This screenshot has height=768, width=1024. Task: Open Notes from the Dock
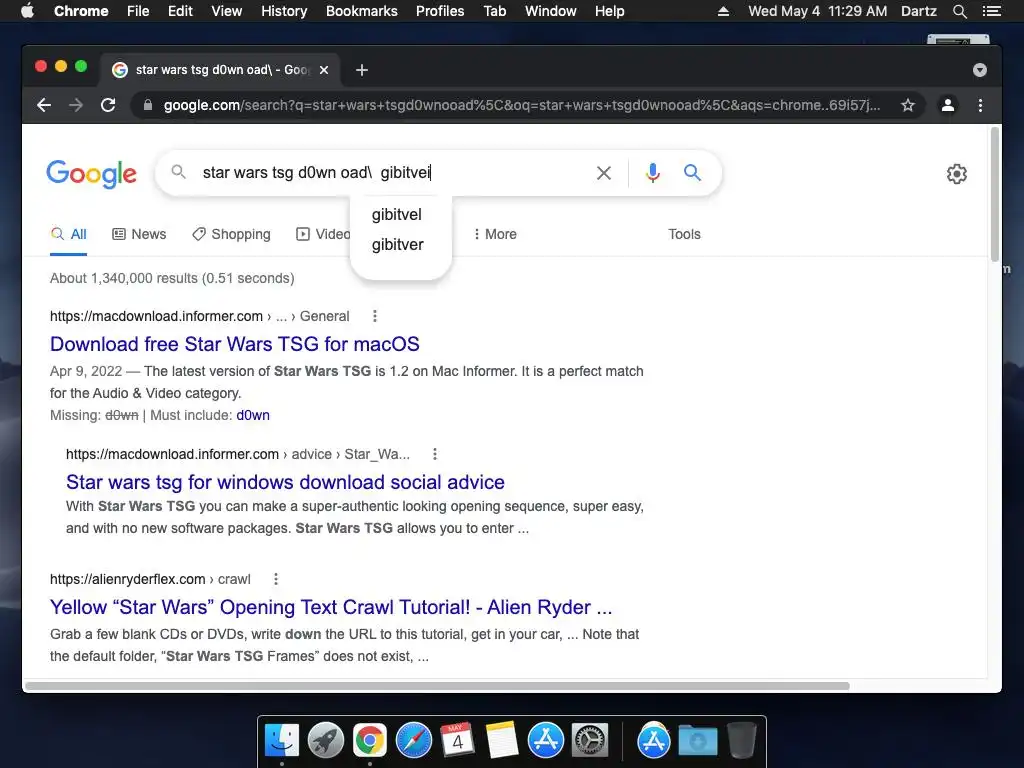coord(502,741)
